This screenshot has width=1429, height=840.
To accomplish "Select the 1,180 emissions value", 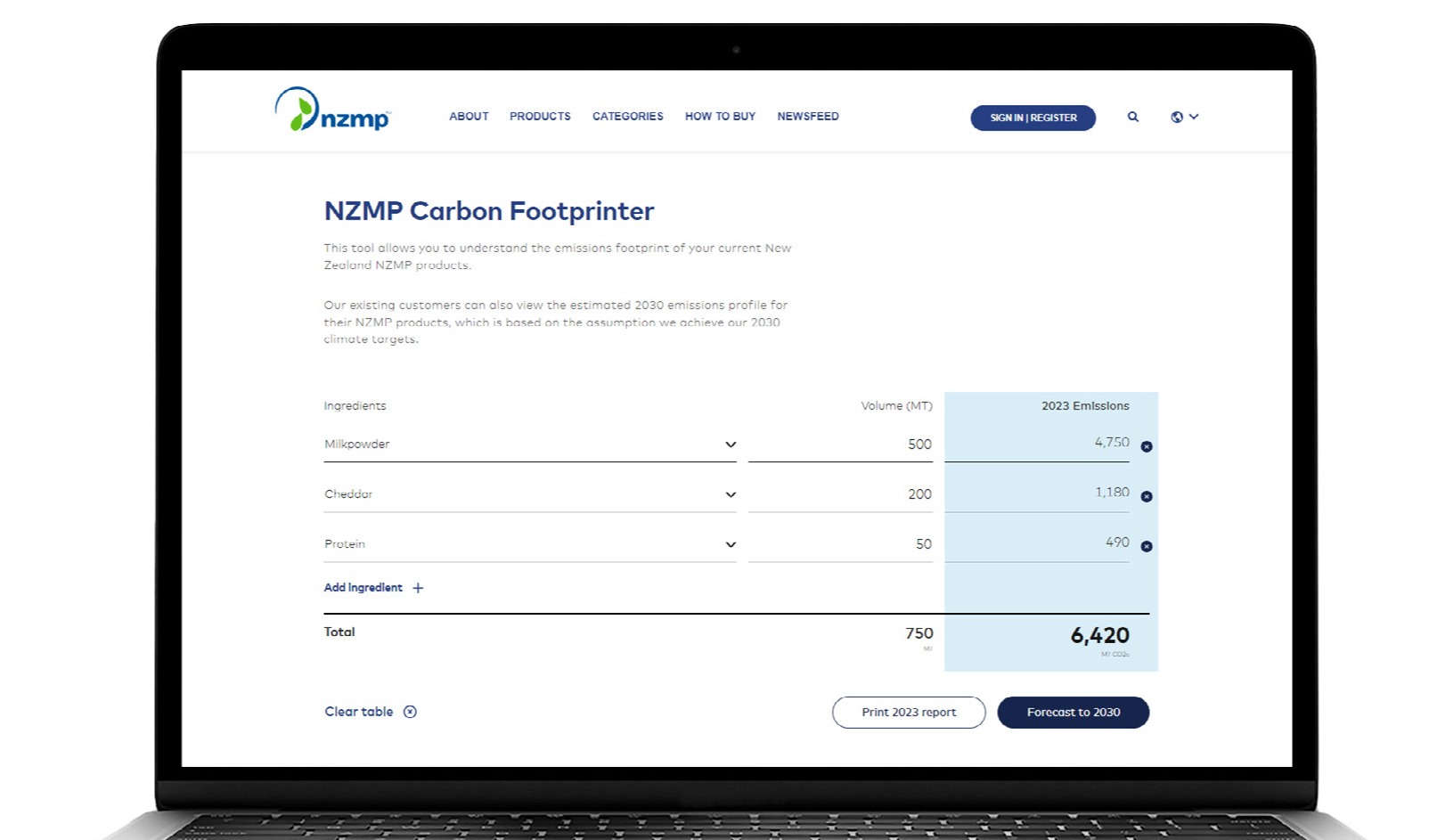I will tap(1112, 493).
